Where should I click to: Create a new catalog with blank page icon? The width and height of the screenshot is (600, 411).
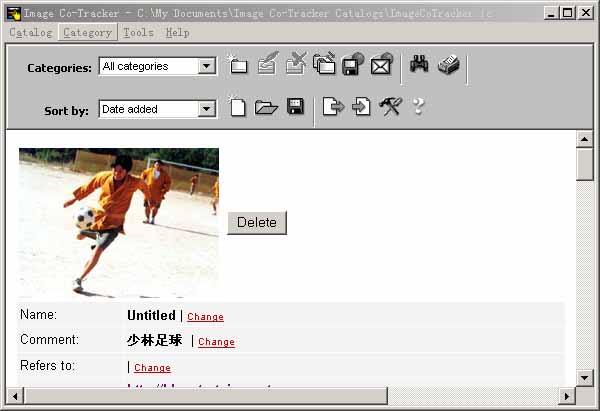[x=237, y=107]
